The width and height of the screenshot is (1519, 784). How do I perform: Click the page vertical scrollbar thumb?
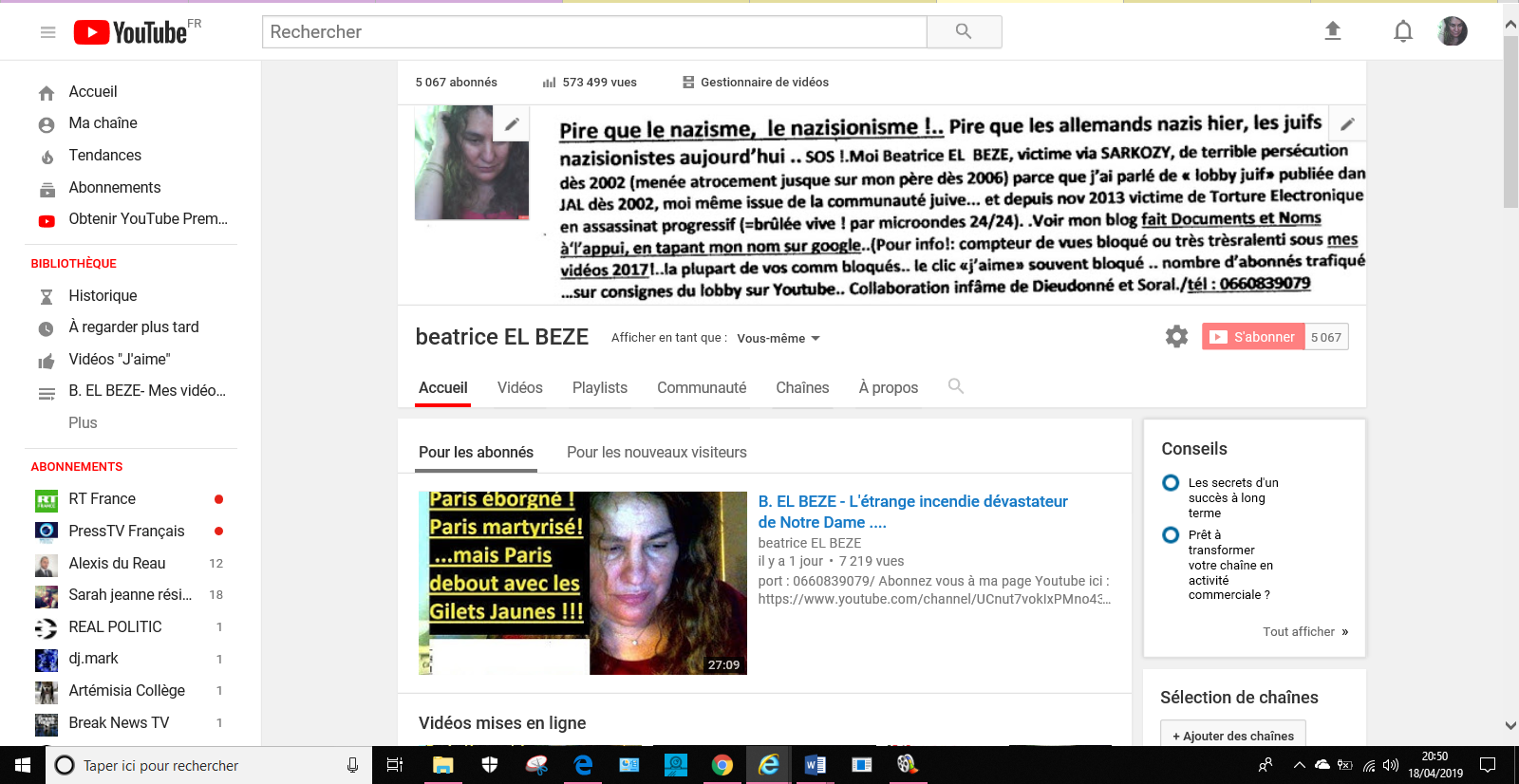click(1510, 121)
